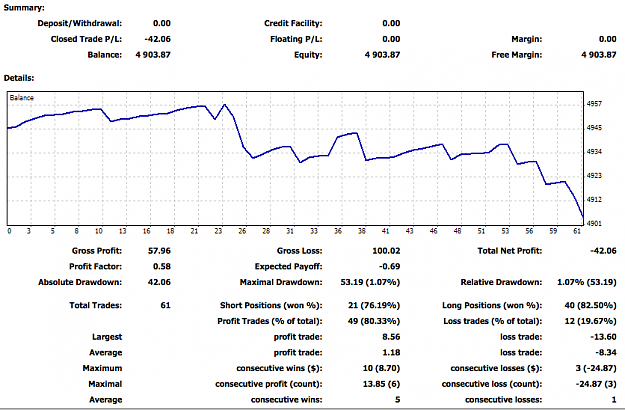
Task: Click trade number 38 on chart axis
Action: 362,231
